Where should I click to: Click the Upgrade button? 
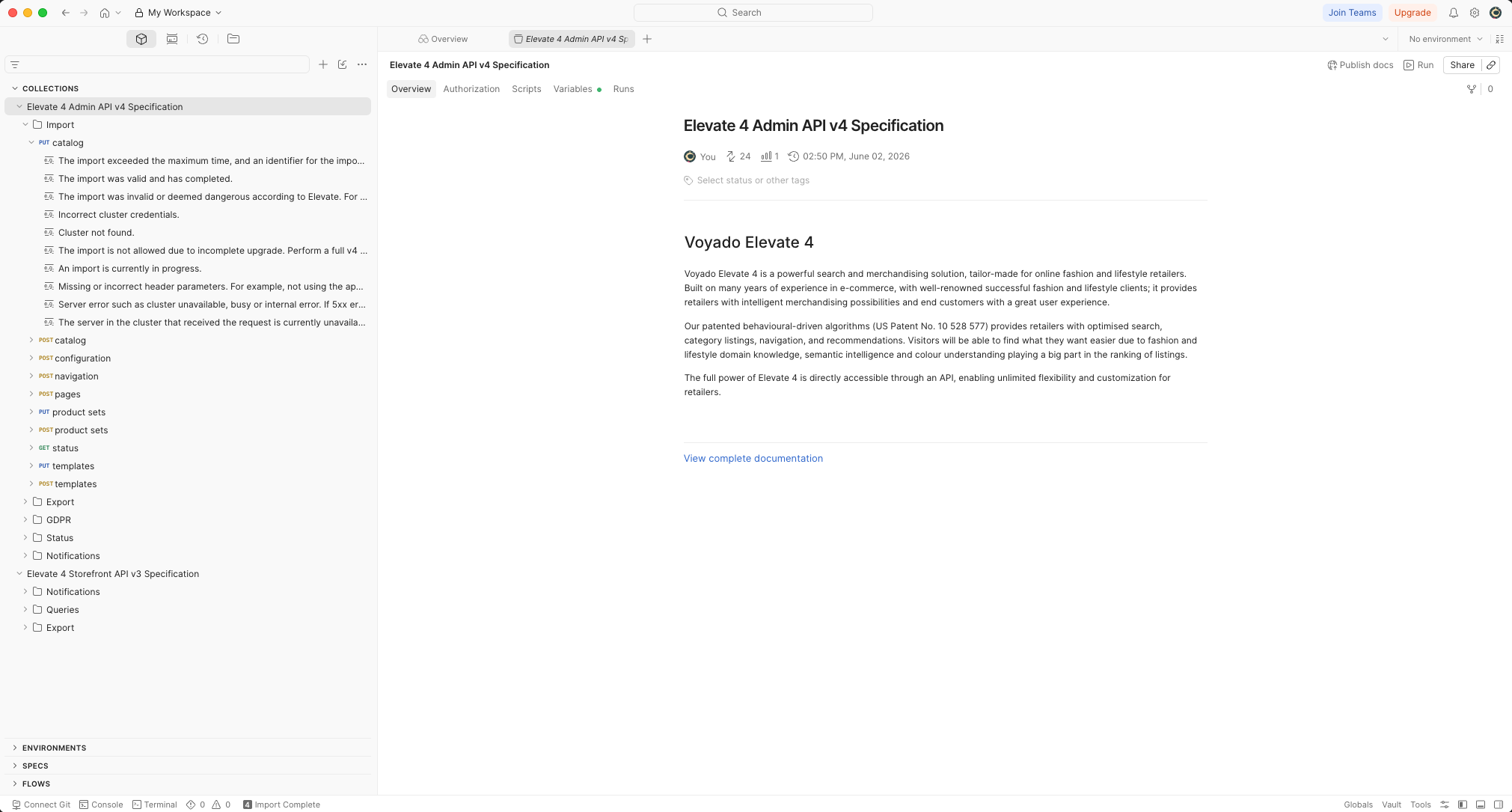[1412, 13]
